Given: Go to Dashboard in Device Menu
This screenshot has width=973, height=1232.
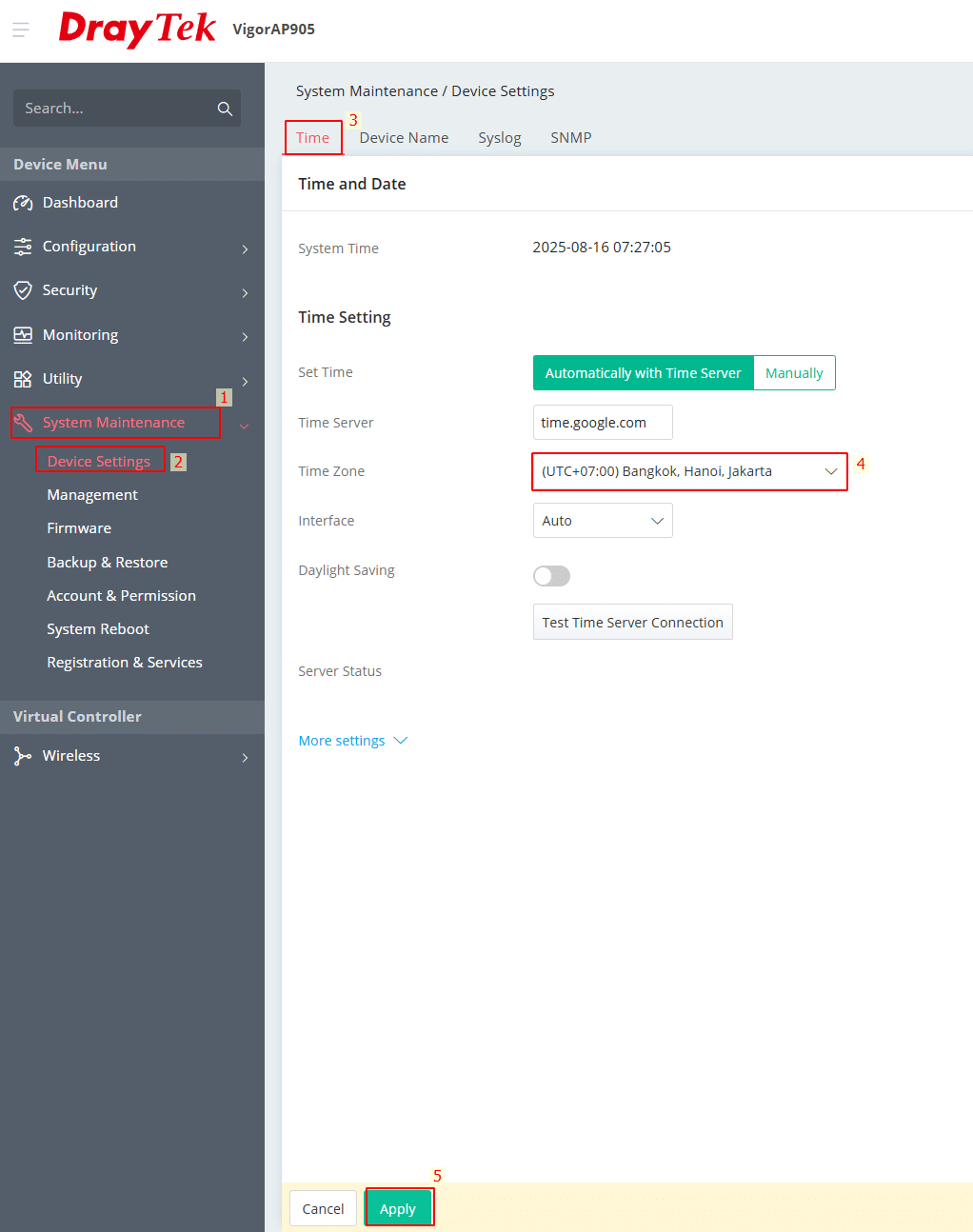Looking at the screenshot, I should point(80,203).
